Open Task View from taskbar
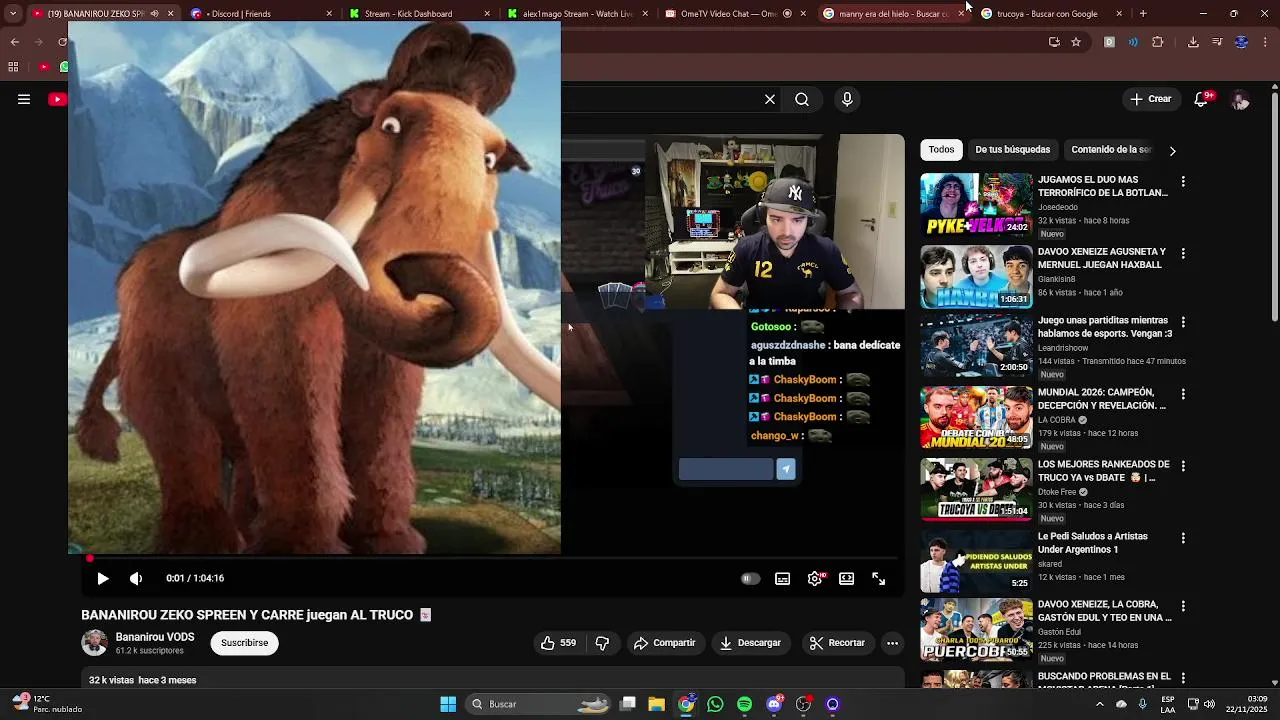Screen dimensions: 1280x720 click(x=628, y=704)
